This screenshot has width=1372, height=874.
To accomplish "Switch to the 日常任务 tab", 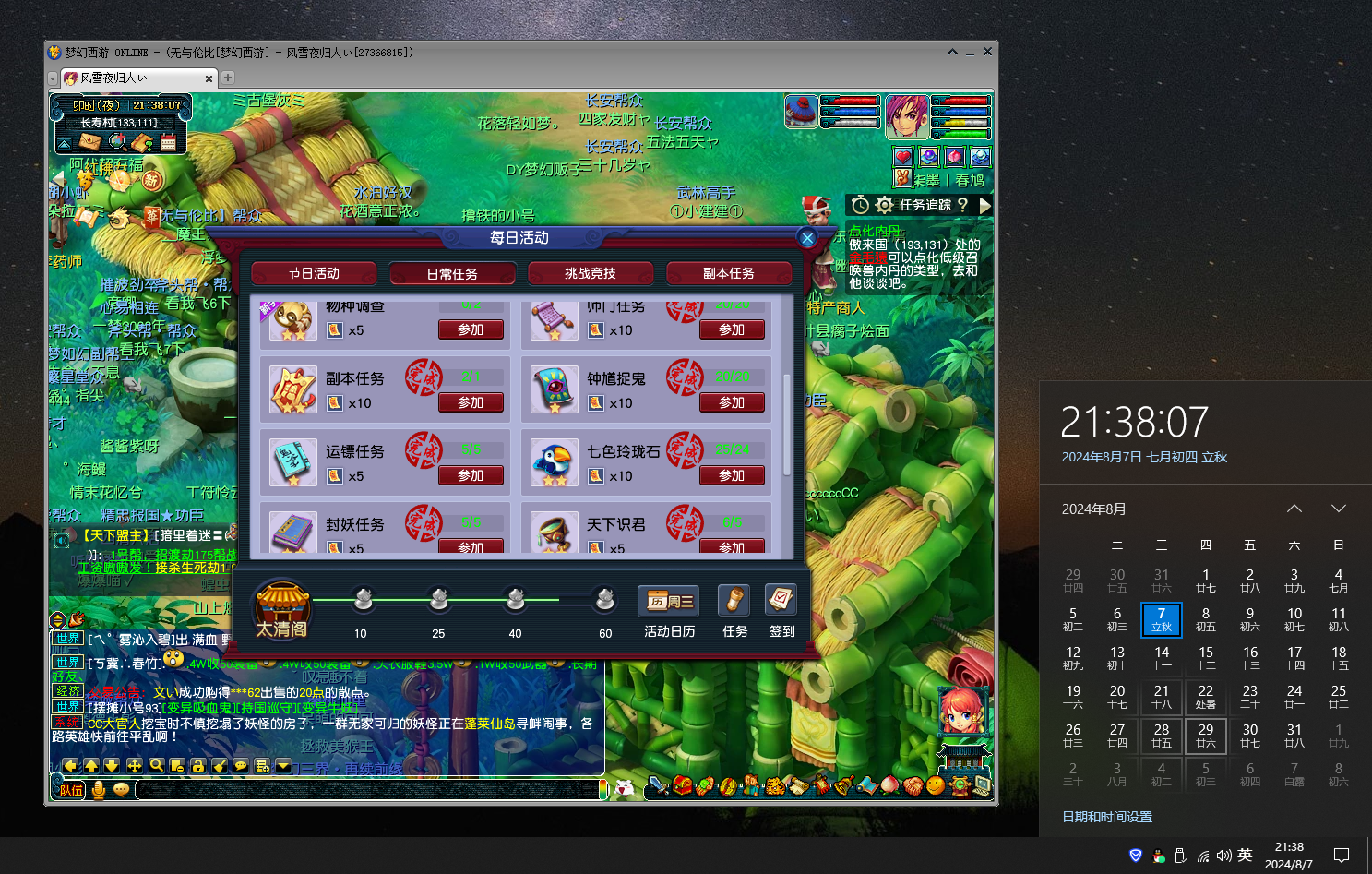I will coord(452,273).
